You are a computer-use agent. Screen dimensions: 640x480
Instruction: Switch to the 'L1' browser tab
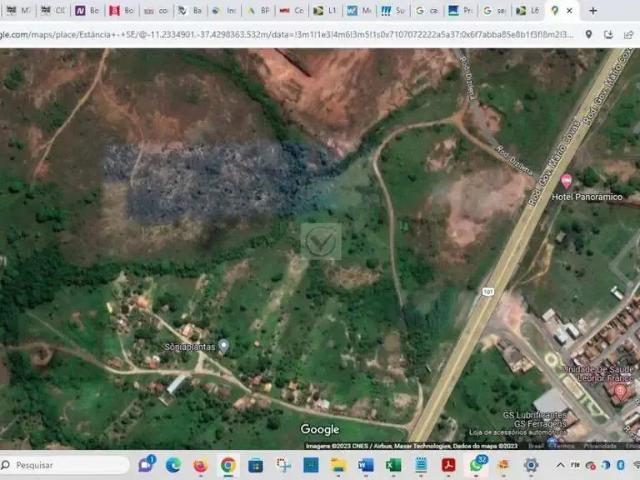click(325, 11)
